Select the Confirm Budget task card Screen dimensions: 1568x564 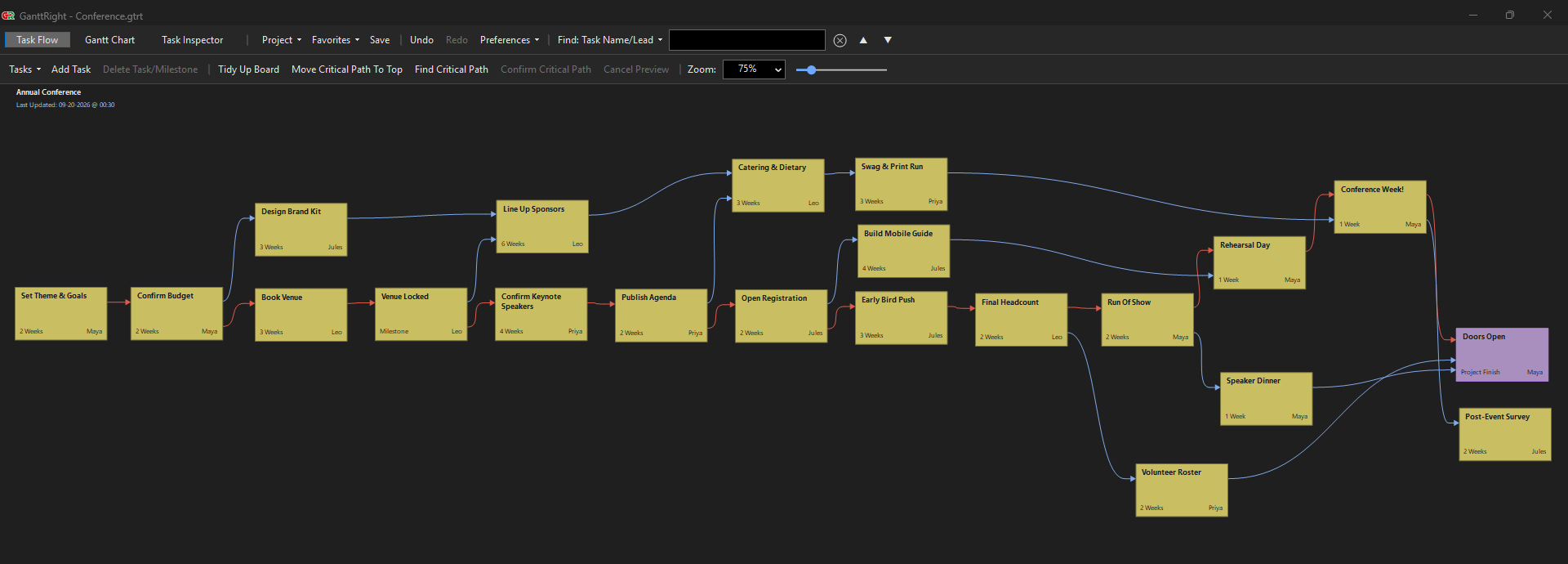176,313
